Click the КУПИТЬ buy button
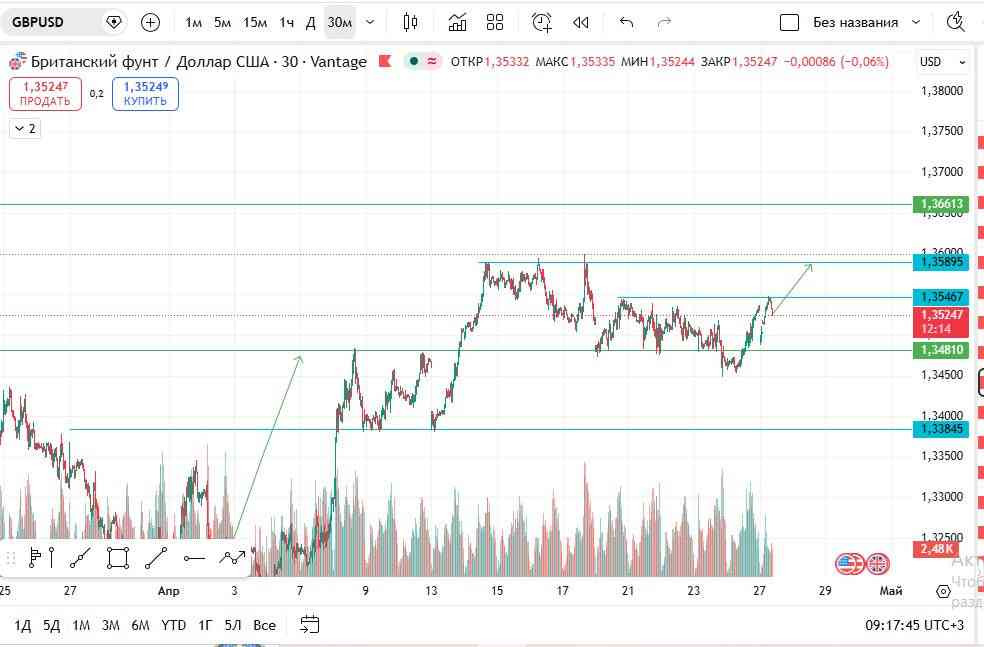The image size is (984, 647). (x=145, y=94)
